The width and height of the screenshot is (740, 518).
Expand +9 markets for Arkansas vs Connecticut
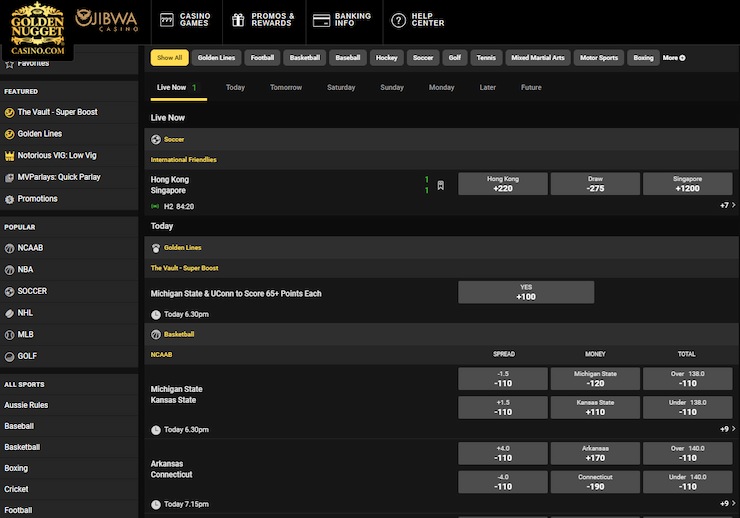pyautogui.click(x=727, y=503)
